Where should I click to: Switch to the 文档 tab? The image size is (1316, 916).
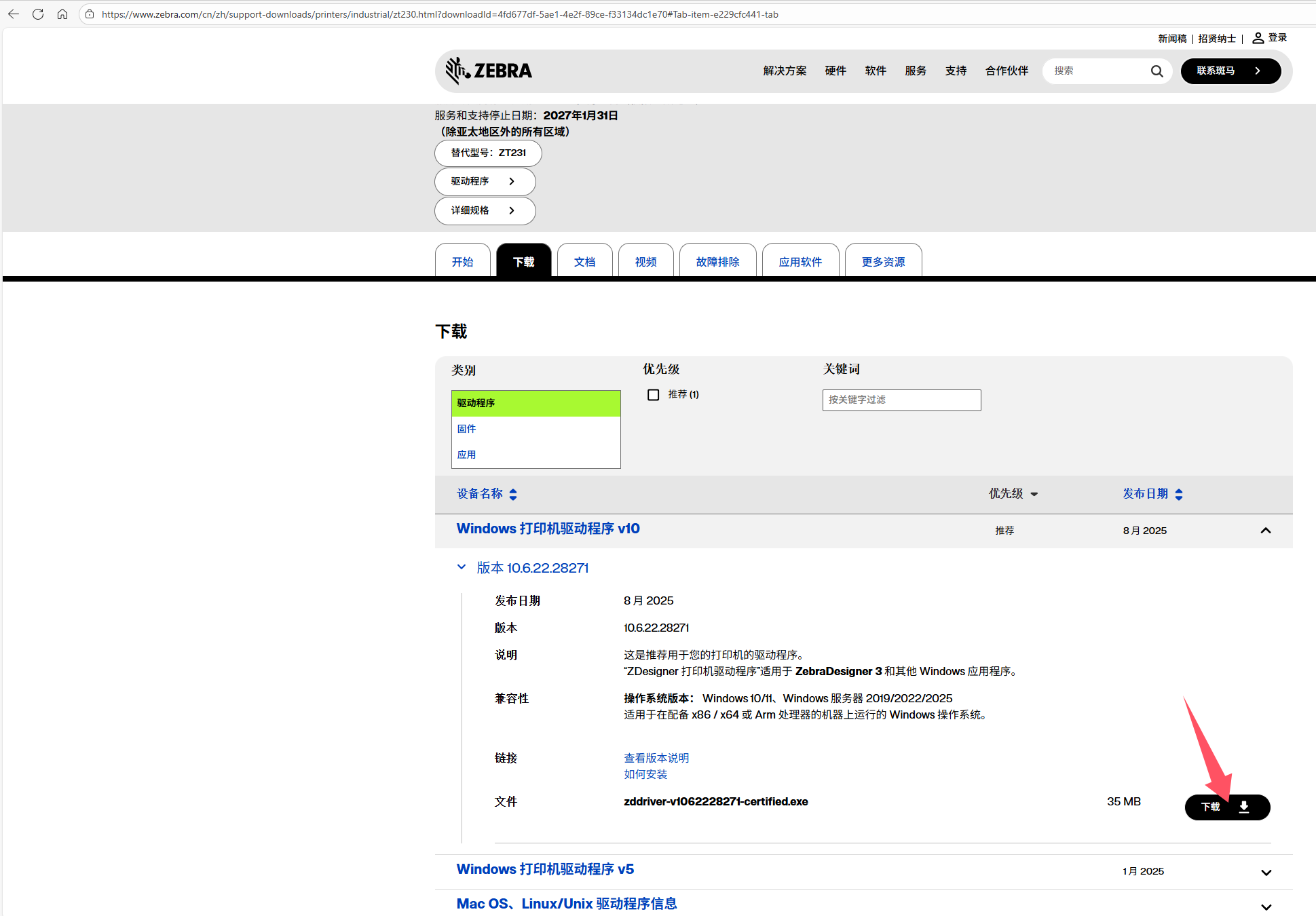(584, 262)
